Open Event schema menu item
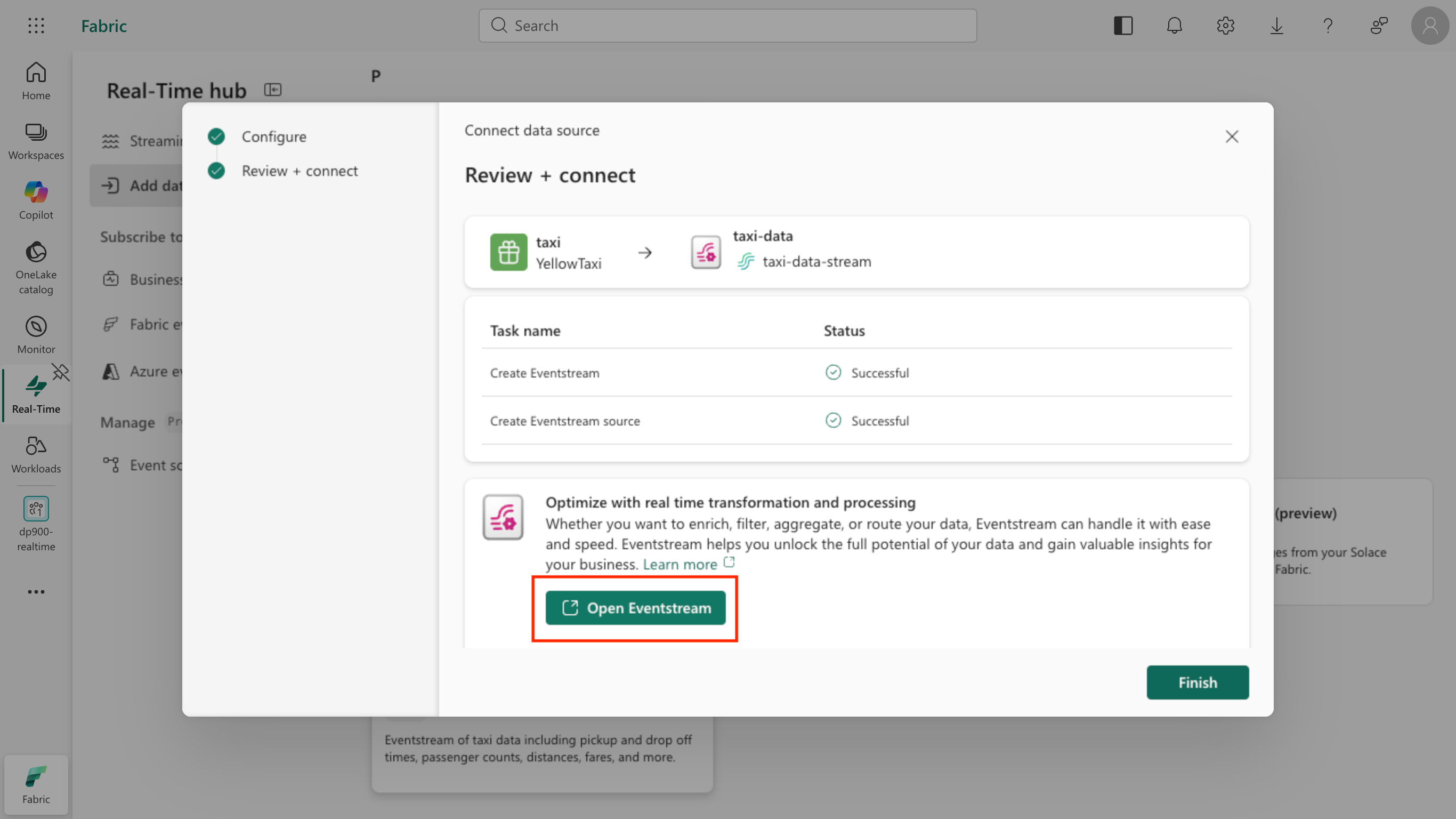 click(x=141, y=465)
